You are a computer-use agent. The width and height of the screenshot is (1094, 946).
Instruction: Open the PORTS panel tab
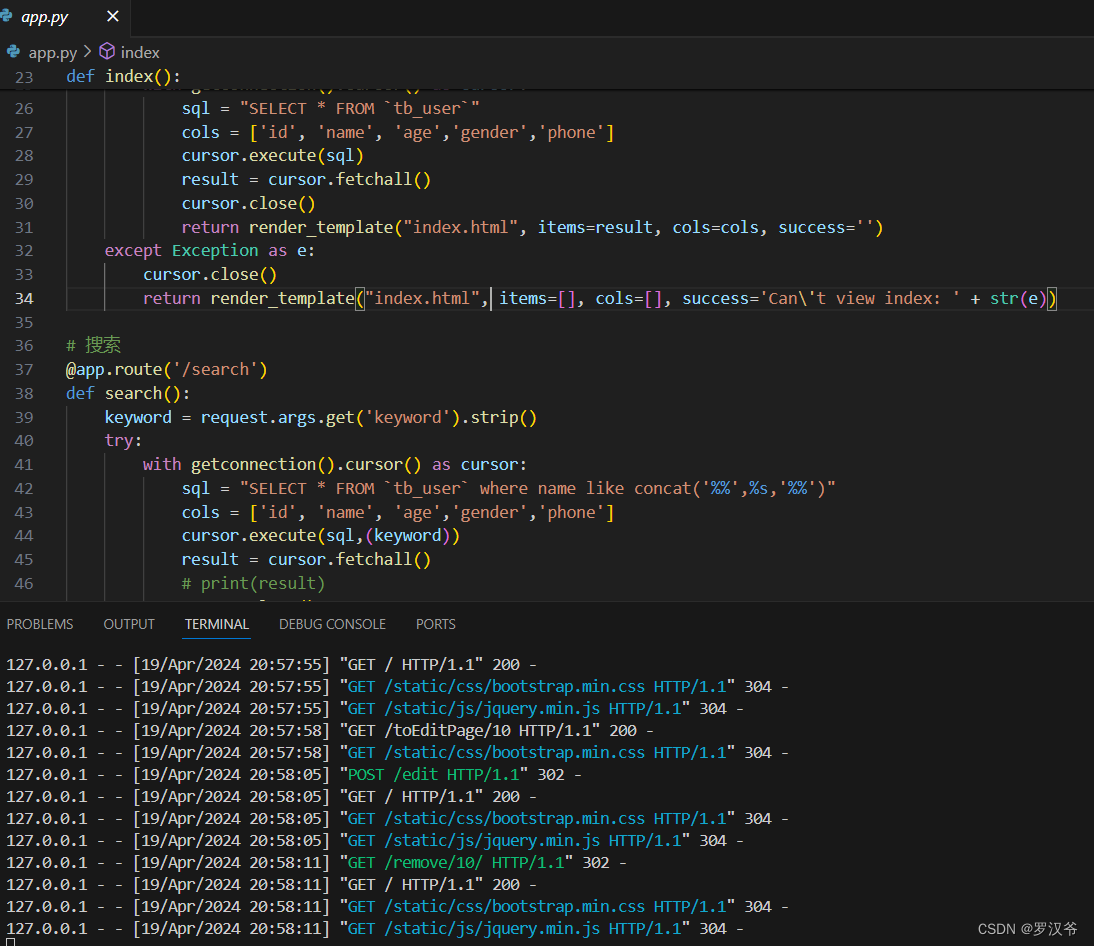tap(435, 624)
